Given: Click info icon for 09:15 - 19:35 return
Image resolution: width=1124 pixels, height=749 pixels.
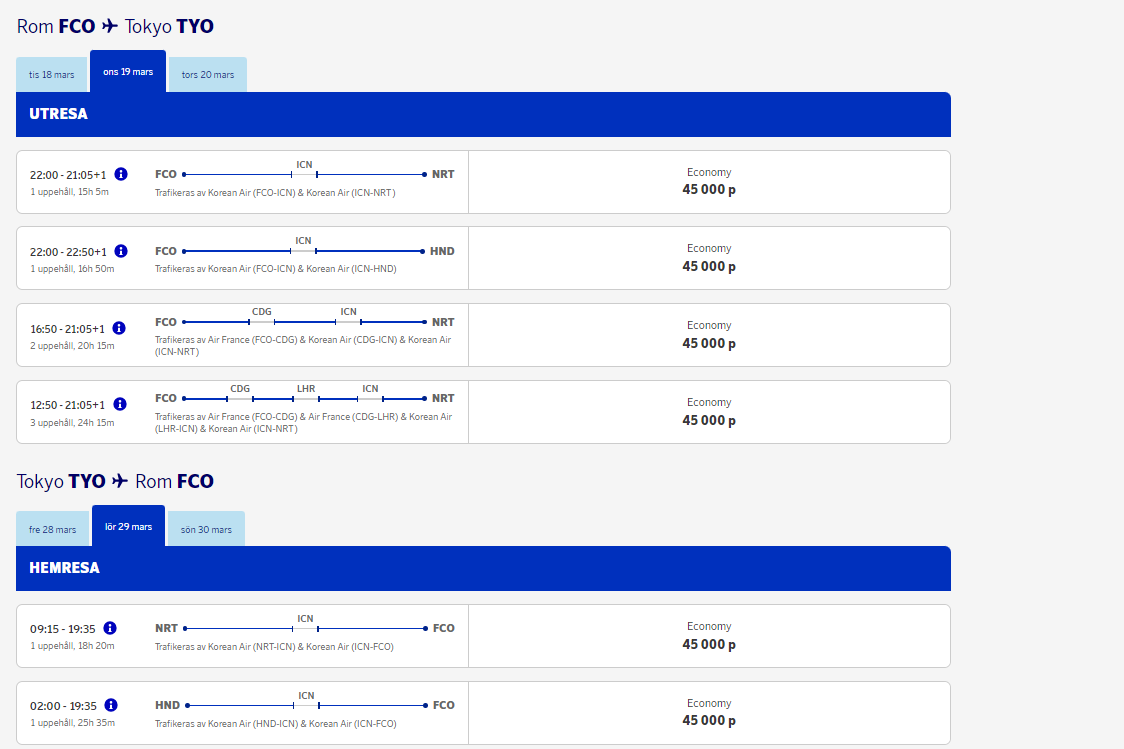Looking at the screenshot, I should pyautogui.click(x=110, y=628).
